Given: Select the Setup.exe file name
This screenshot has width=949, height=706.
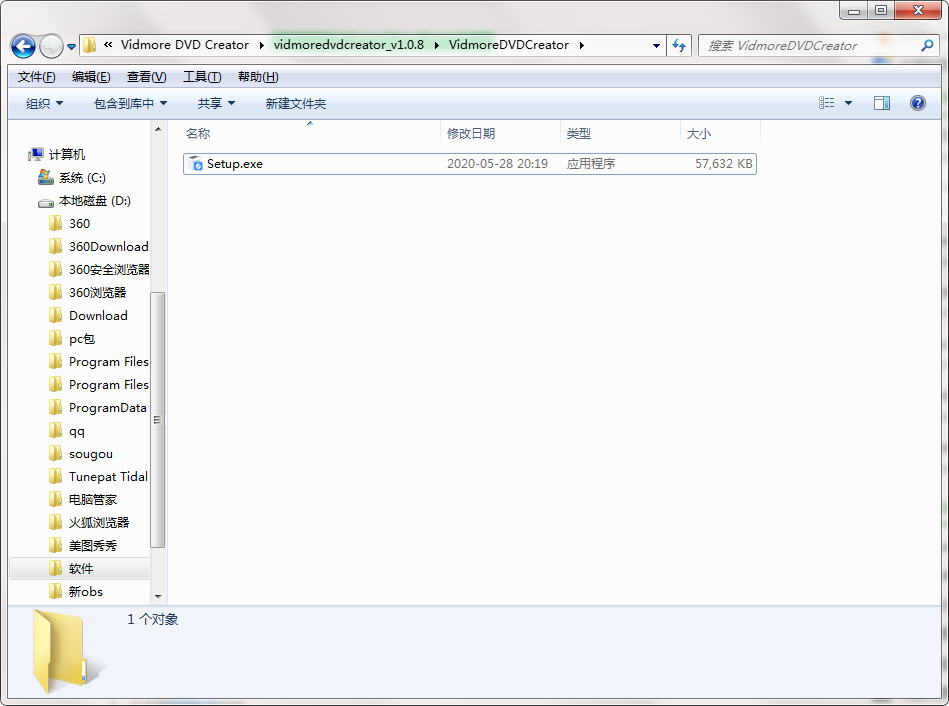Looking at the screenshot, I should [235, 164].
